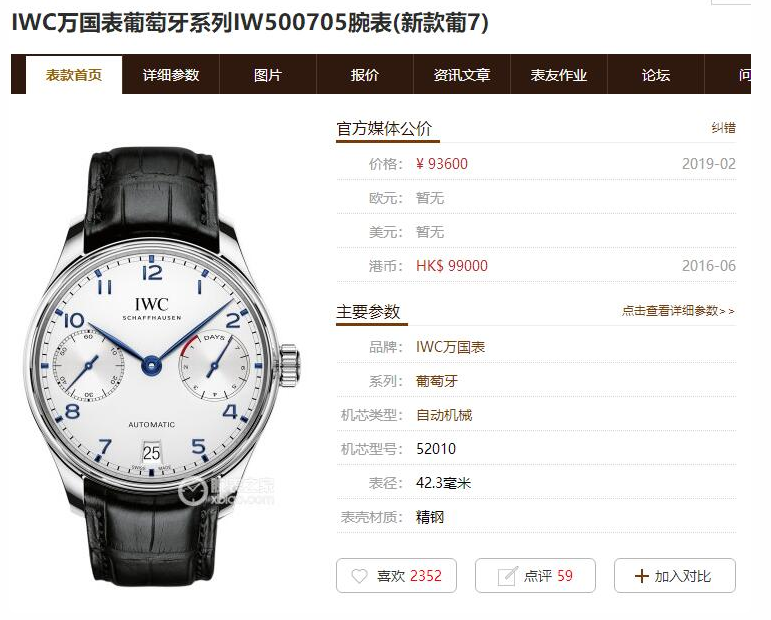Screen dimensions: 771x620
Task: Select the 资讯文章 tab
Action: [462, 75]
